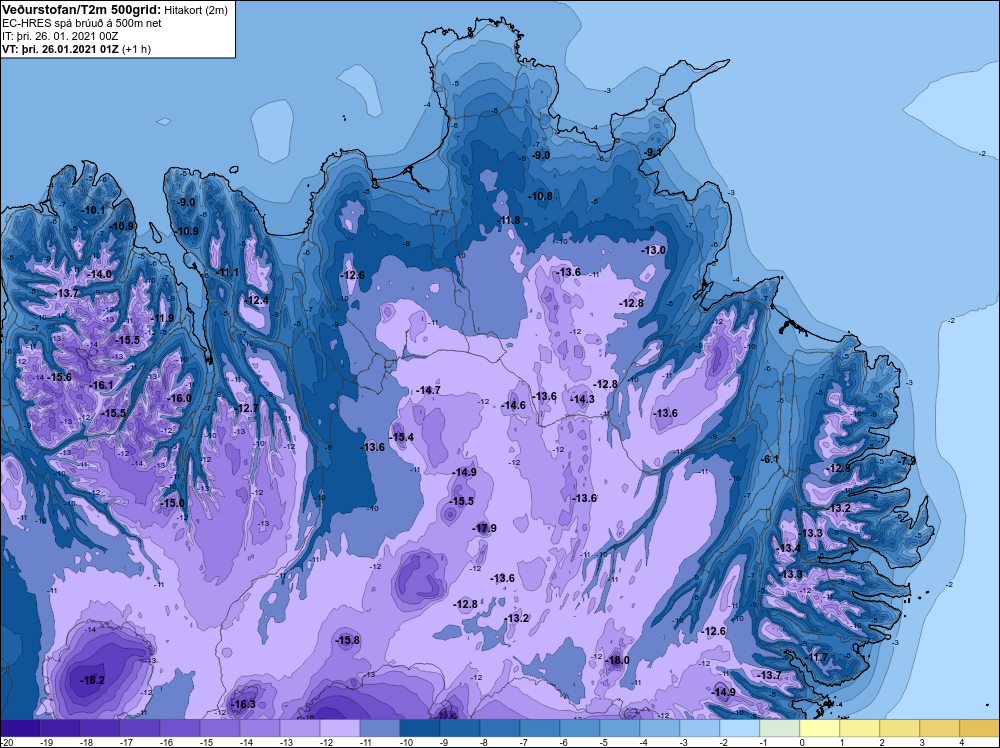The height and width of the screenshot is (748, 1000).
Task: Select the 'EC-HRES spá brúuð á 500m net' line
Action: coord(81,23)
